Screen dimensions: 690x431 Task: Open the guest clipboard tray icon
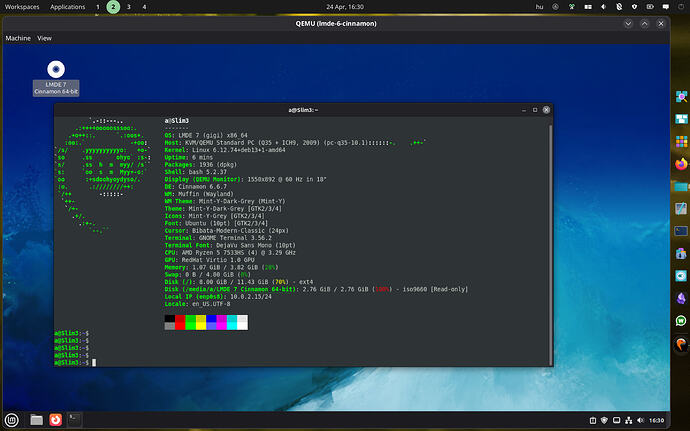[x=593, y=420]
